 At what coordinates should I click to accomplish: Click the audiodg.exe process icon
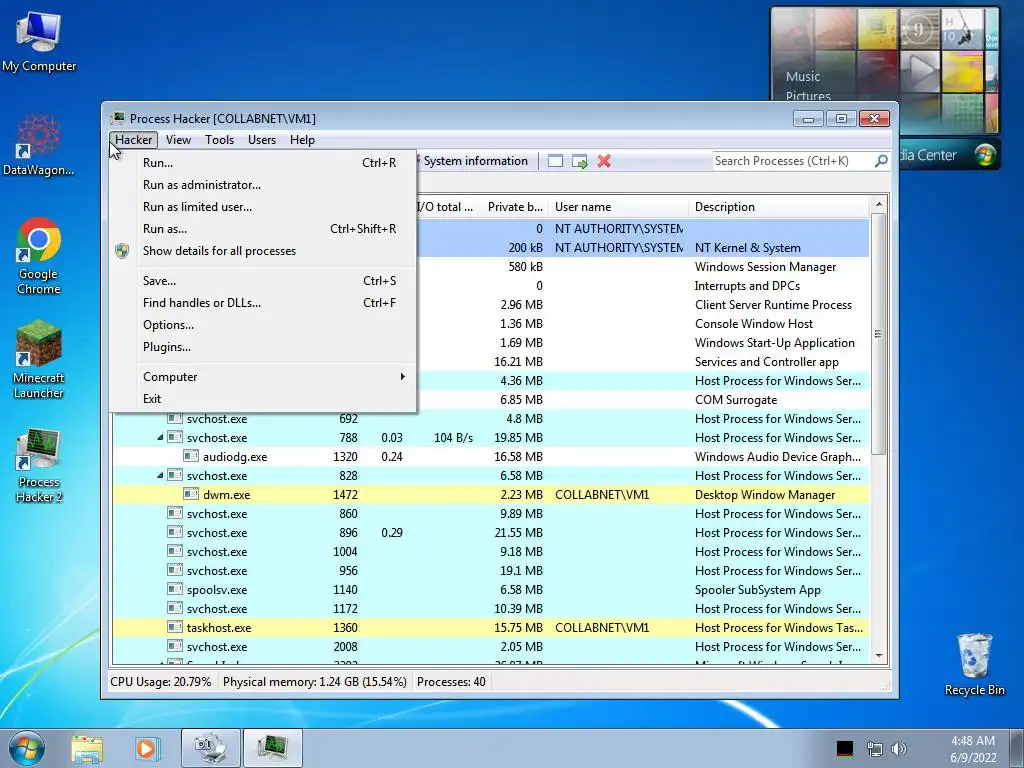191,456
